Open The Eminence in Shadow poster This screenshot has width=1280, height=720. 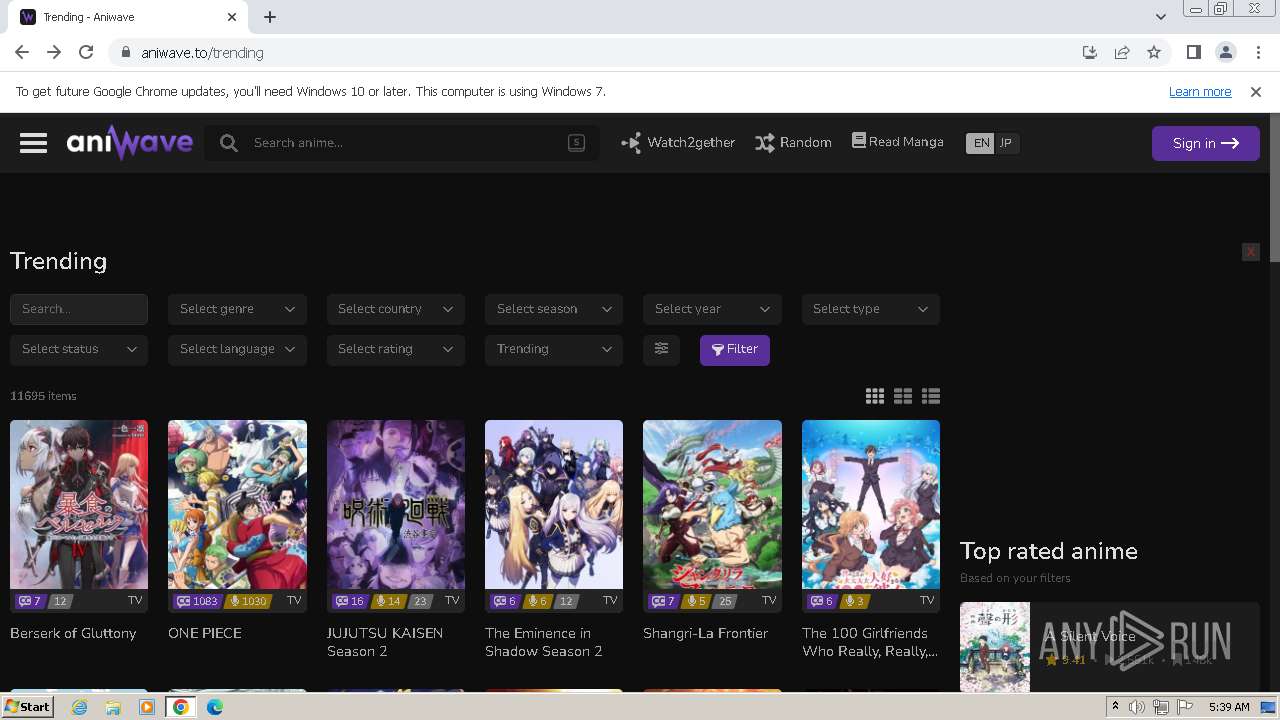click(x=554, y=504)
